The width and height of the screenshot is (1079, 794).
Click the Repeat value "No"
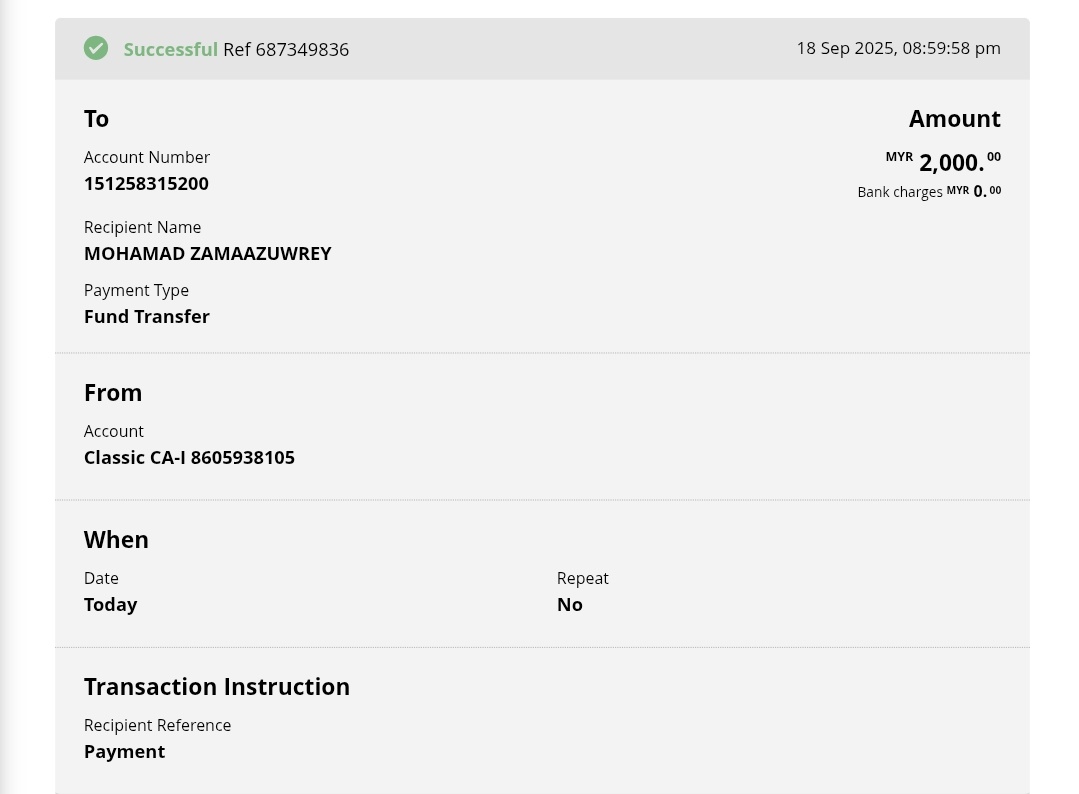point(569,605)
